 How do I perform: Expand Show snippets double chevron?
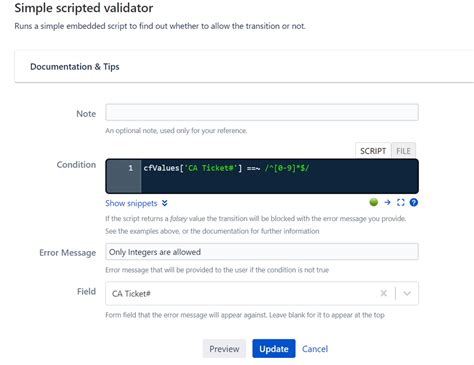[165, 203]
